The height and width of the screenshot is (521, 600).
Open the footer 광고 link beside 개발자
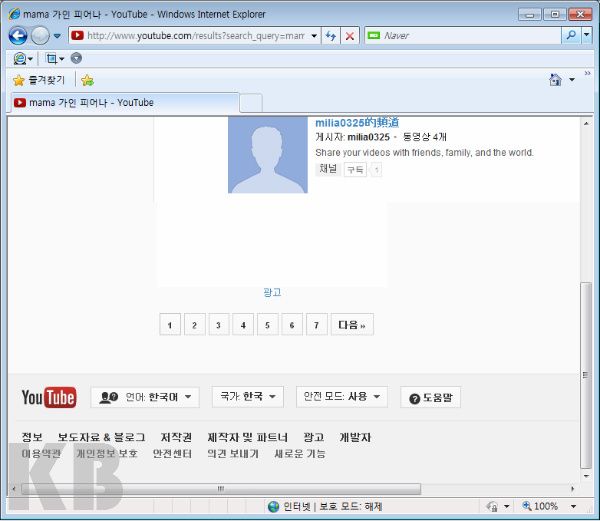point(314,437)
